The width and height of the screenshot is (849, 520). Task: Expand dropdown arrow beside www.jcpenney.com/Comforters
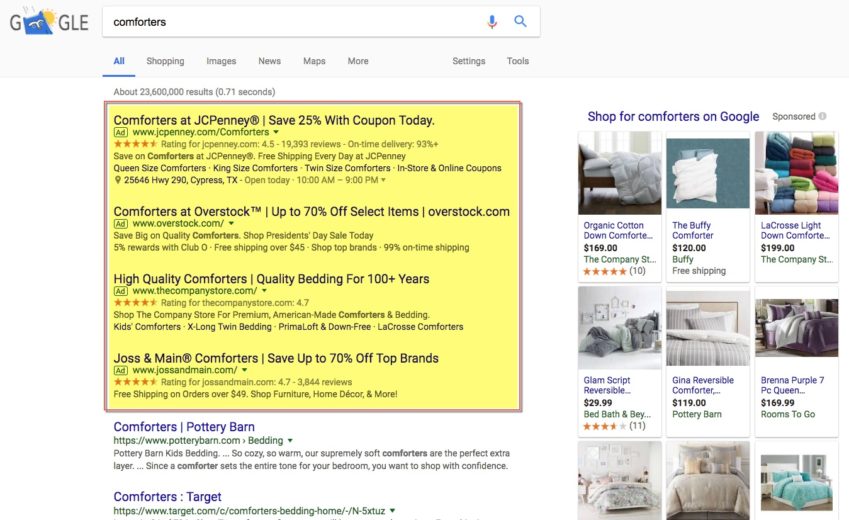(x=276, y=132)
